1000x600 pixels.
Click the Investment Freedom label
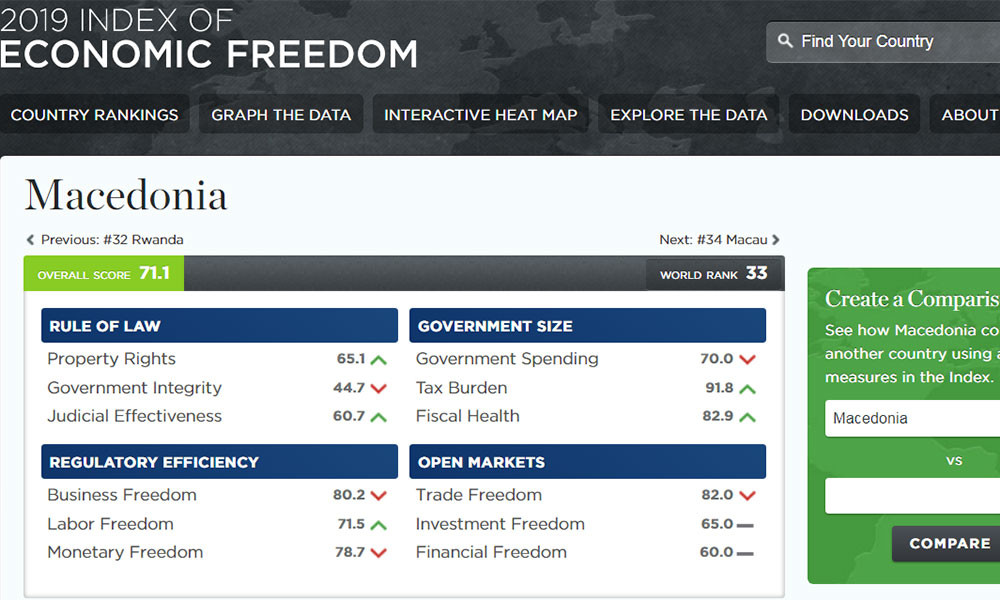click(500, 523)
